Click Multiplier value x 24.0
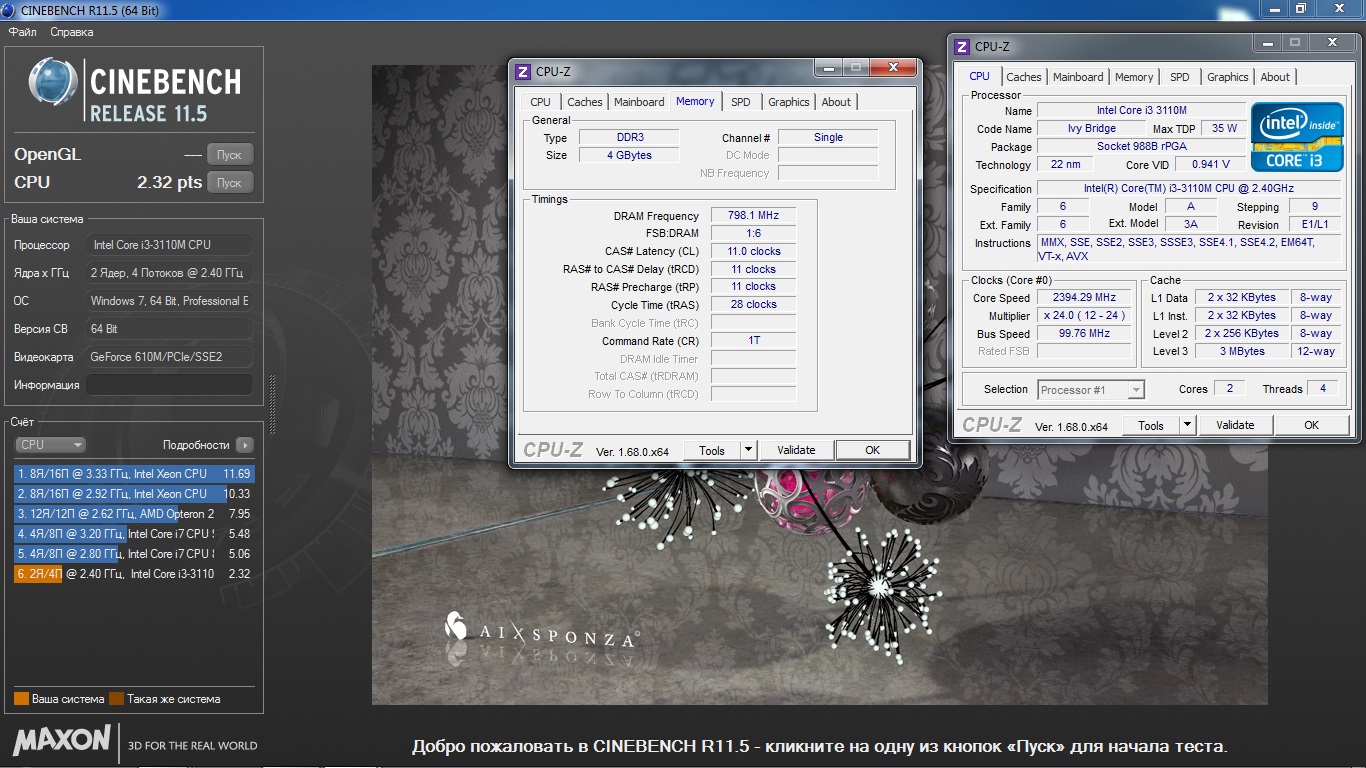This screenshot has height=768, width=1366. tap(1084, 315)
